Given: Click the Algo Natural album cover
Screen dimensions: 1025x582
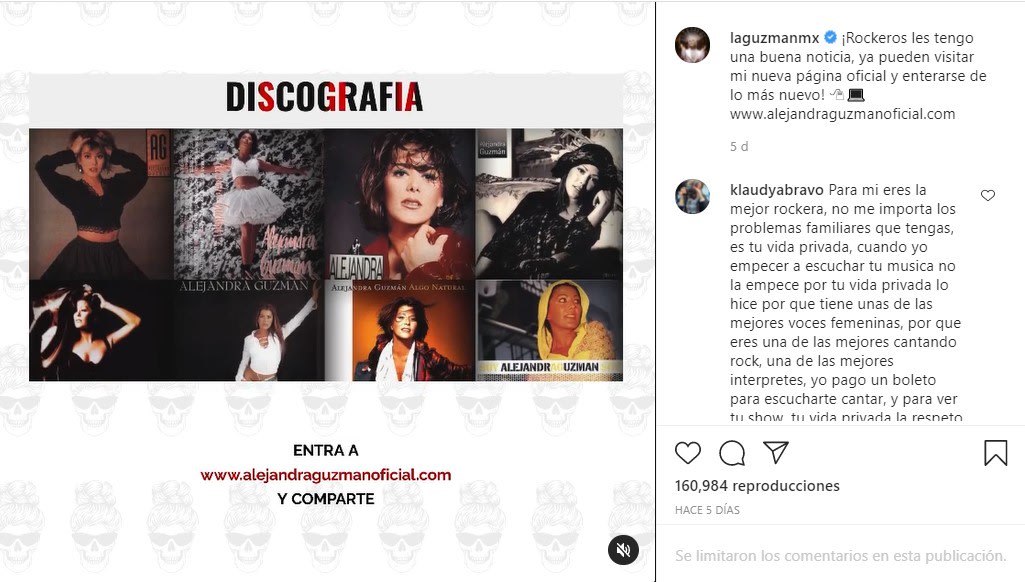Looking at the screenshot, I should [x=399, y=331].
